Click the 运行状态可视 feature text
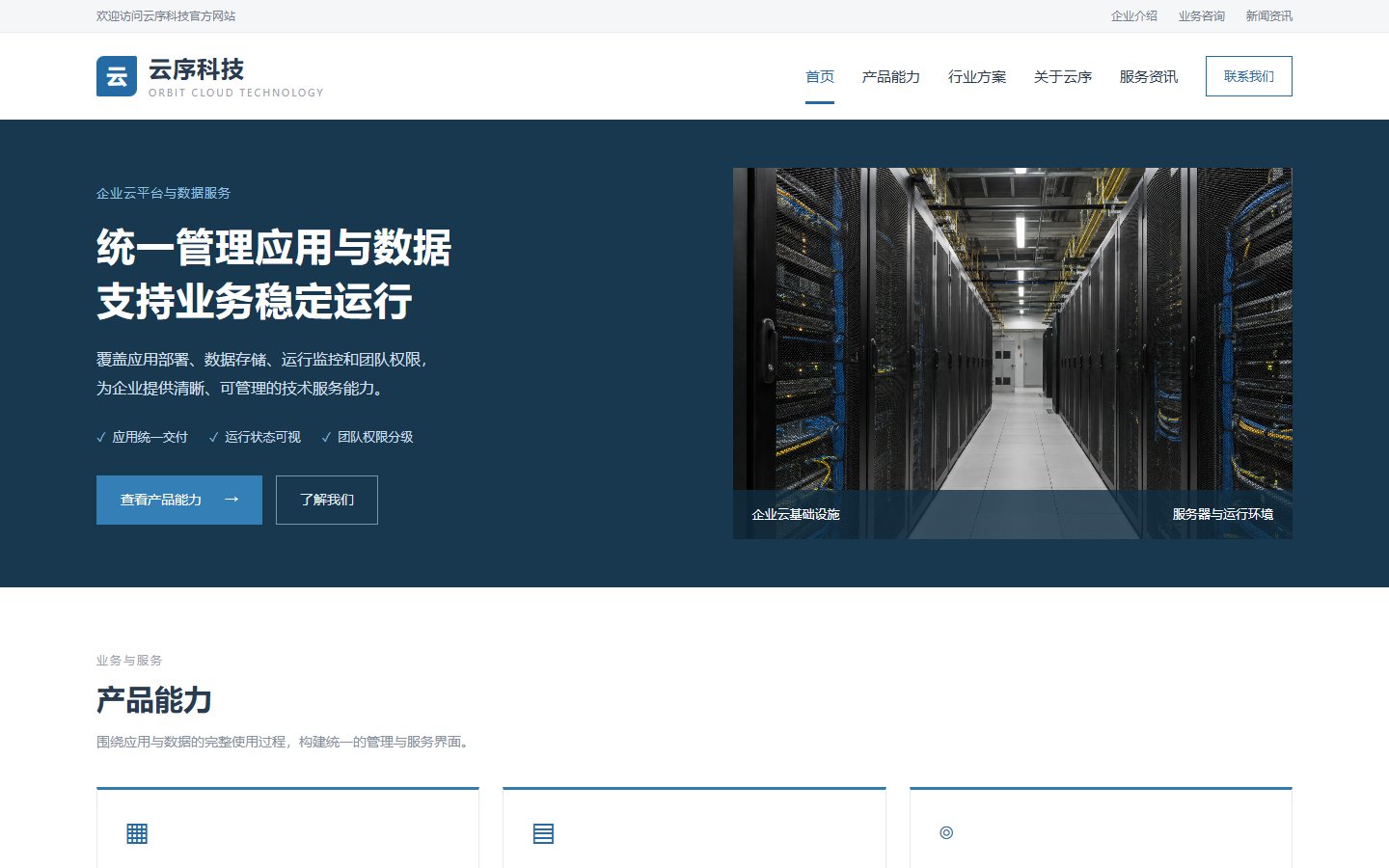 263,437
